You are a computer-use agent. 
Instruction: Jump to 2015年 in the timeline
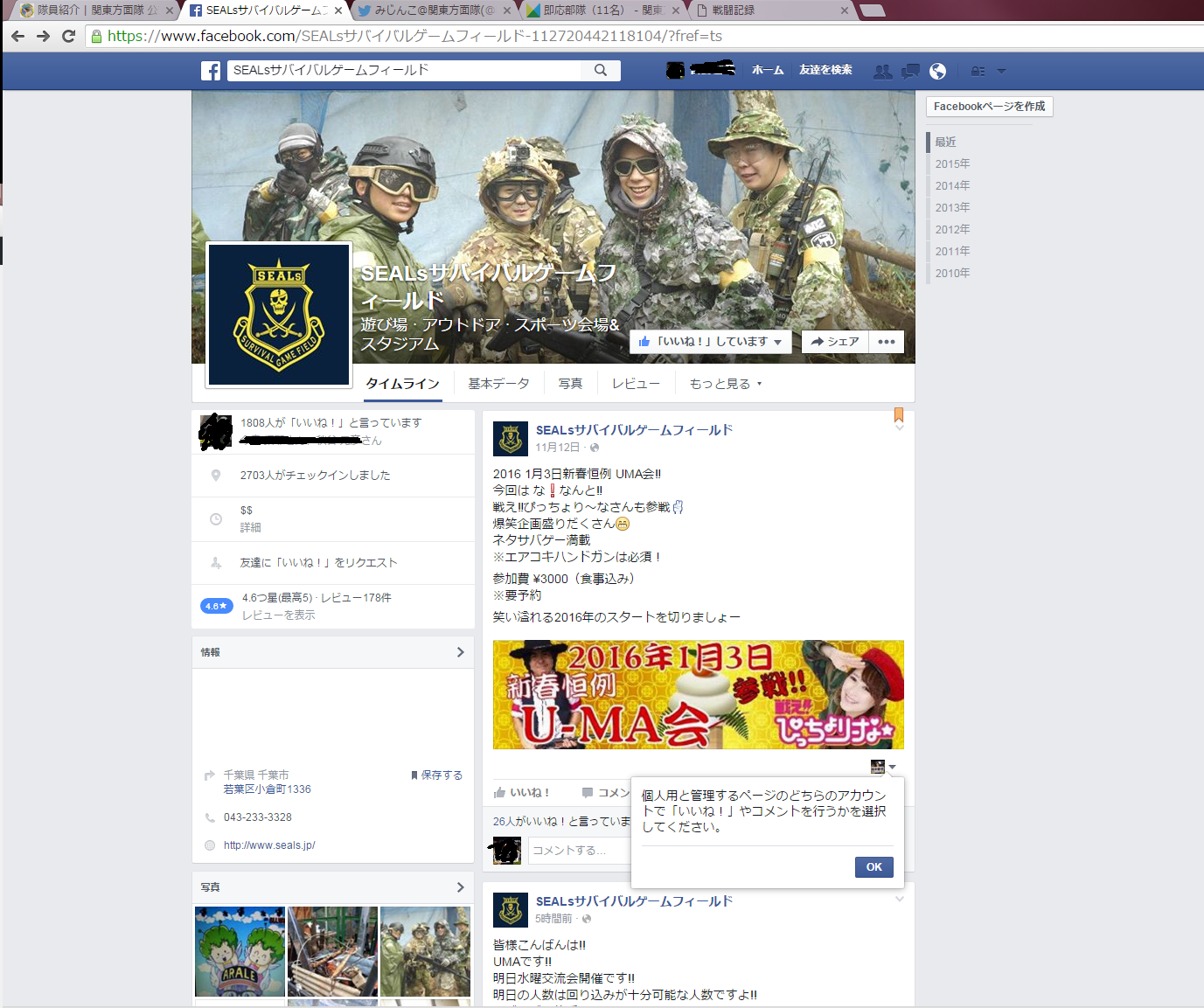coord(952,163)
